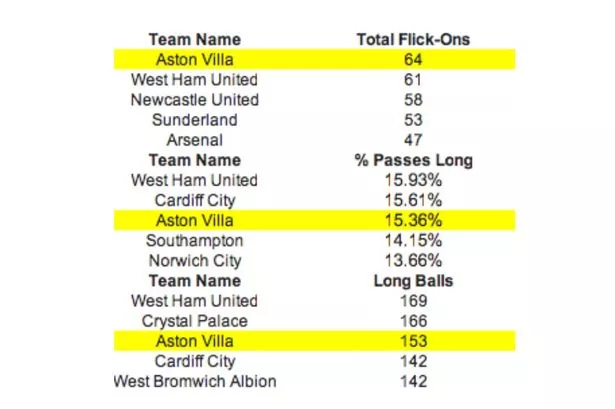The height and width of the screenshot is (409, 615).
Task: Select the Arsenal row label
Action: [x=195, y=140]
